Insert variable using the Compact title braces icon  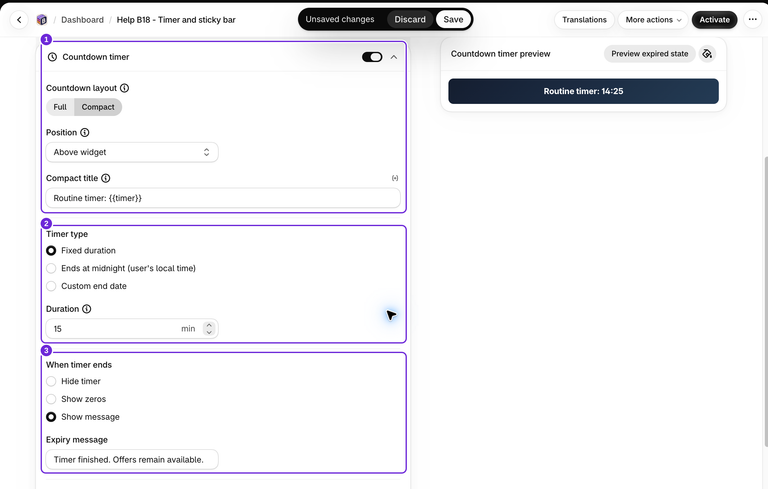coord(395,178)
